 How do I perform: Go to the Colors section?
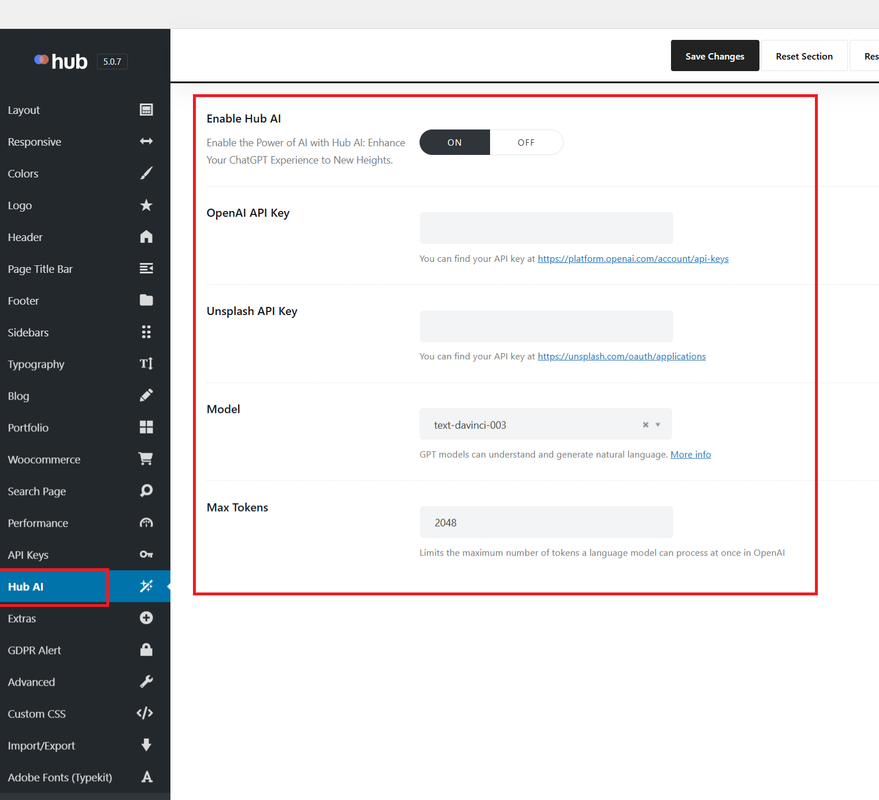click(x=85, y=173)
